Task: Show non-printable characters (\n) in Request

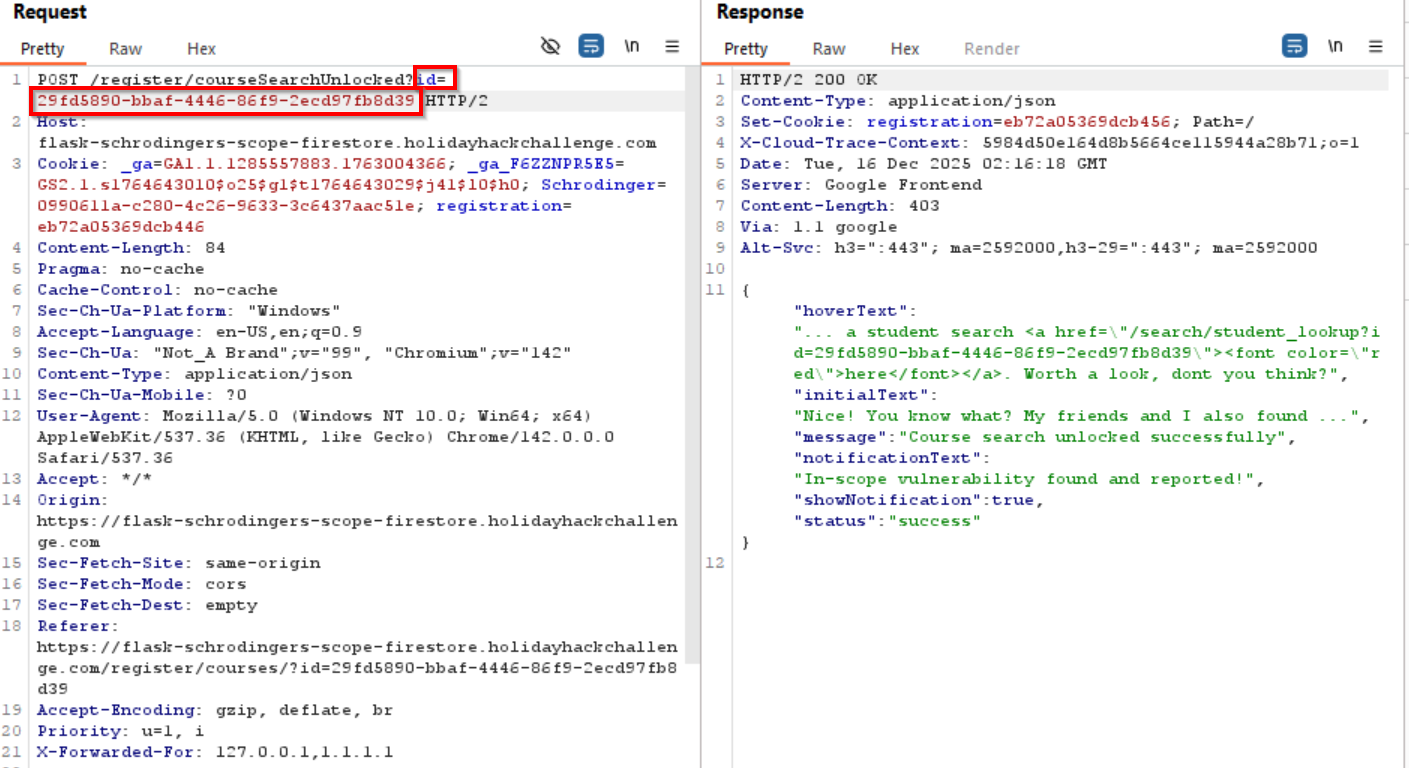Action: point(632,46)
